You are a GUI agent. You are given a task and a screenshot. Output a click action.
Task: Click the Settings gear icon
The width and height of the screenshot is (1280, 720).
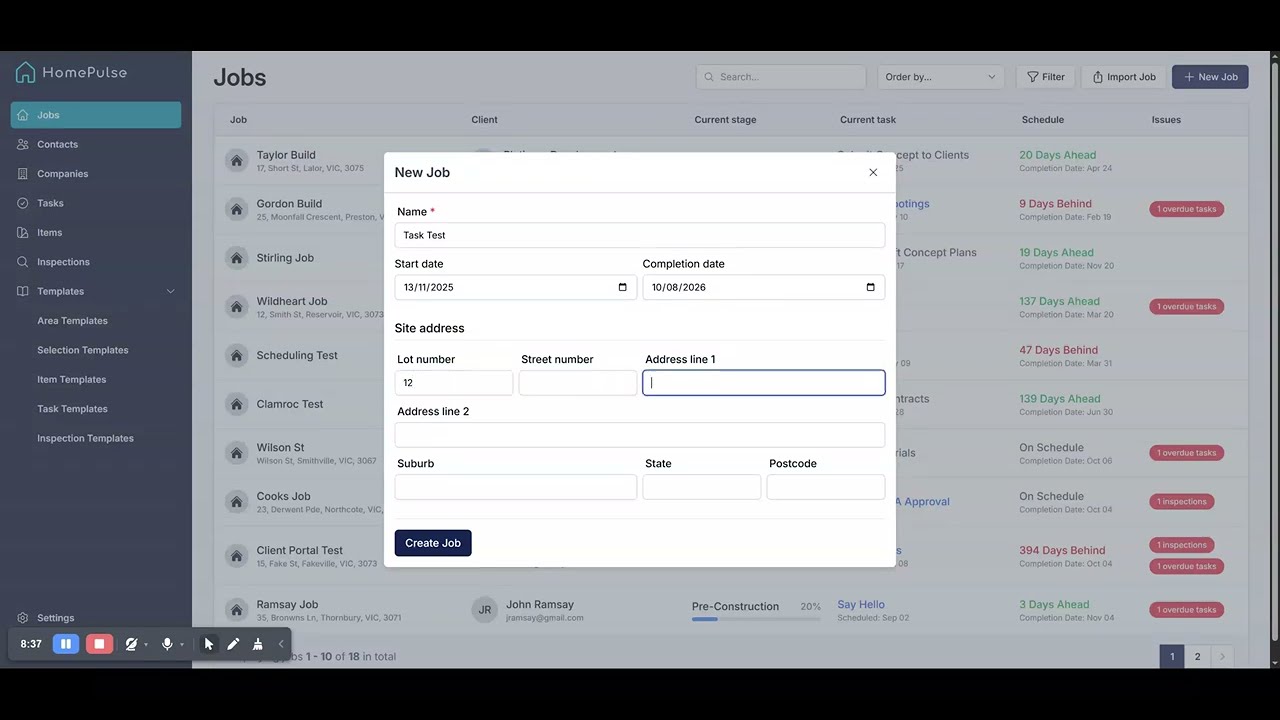tap(23, 618)
